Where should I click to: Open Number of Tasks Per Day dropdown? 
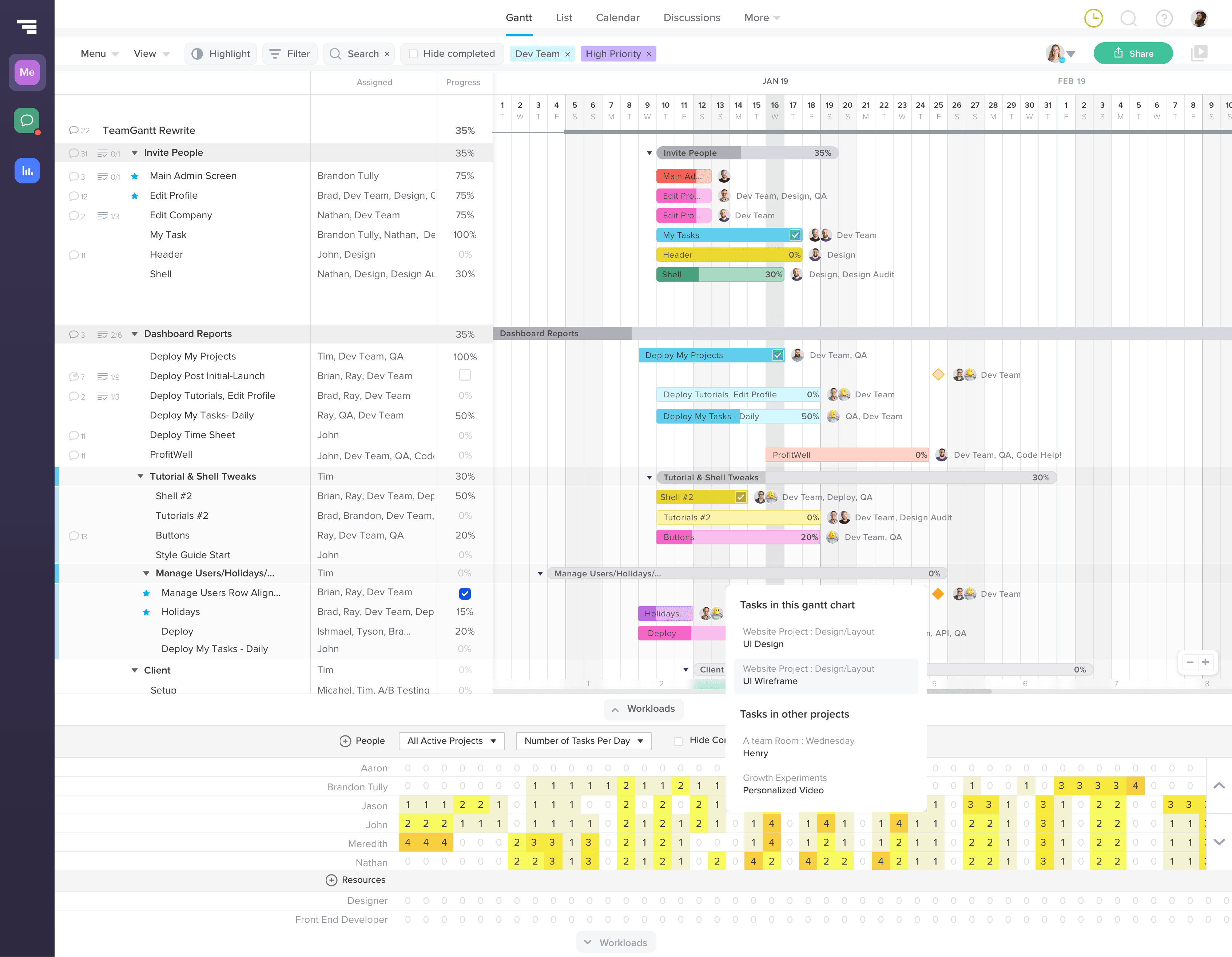click(583, 741)
